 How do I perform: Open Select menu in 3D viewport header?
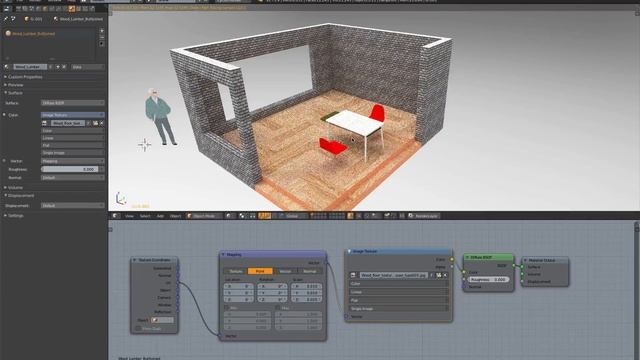[145, 216]
